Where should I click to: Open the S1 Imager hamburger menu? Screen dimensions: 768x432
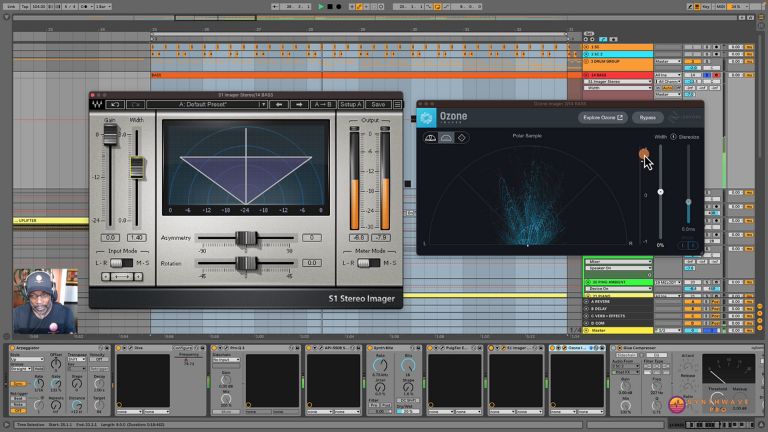coord(397,104)
